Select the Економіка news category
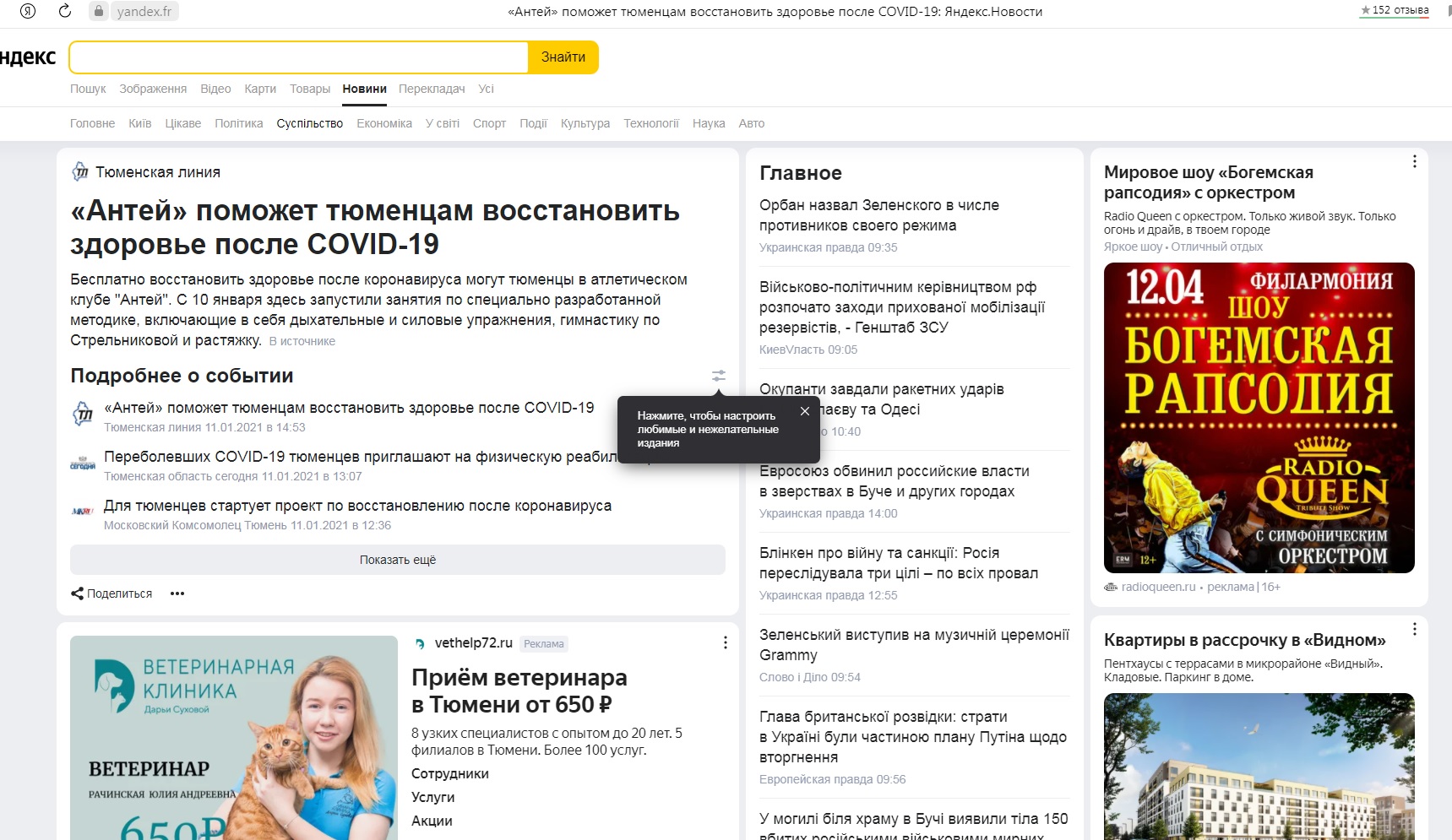1452x840 pixels. tap(383, 123)
